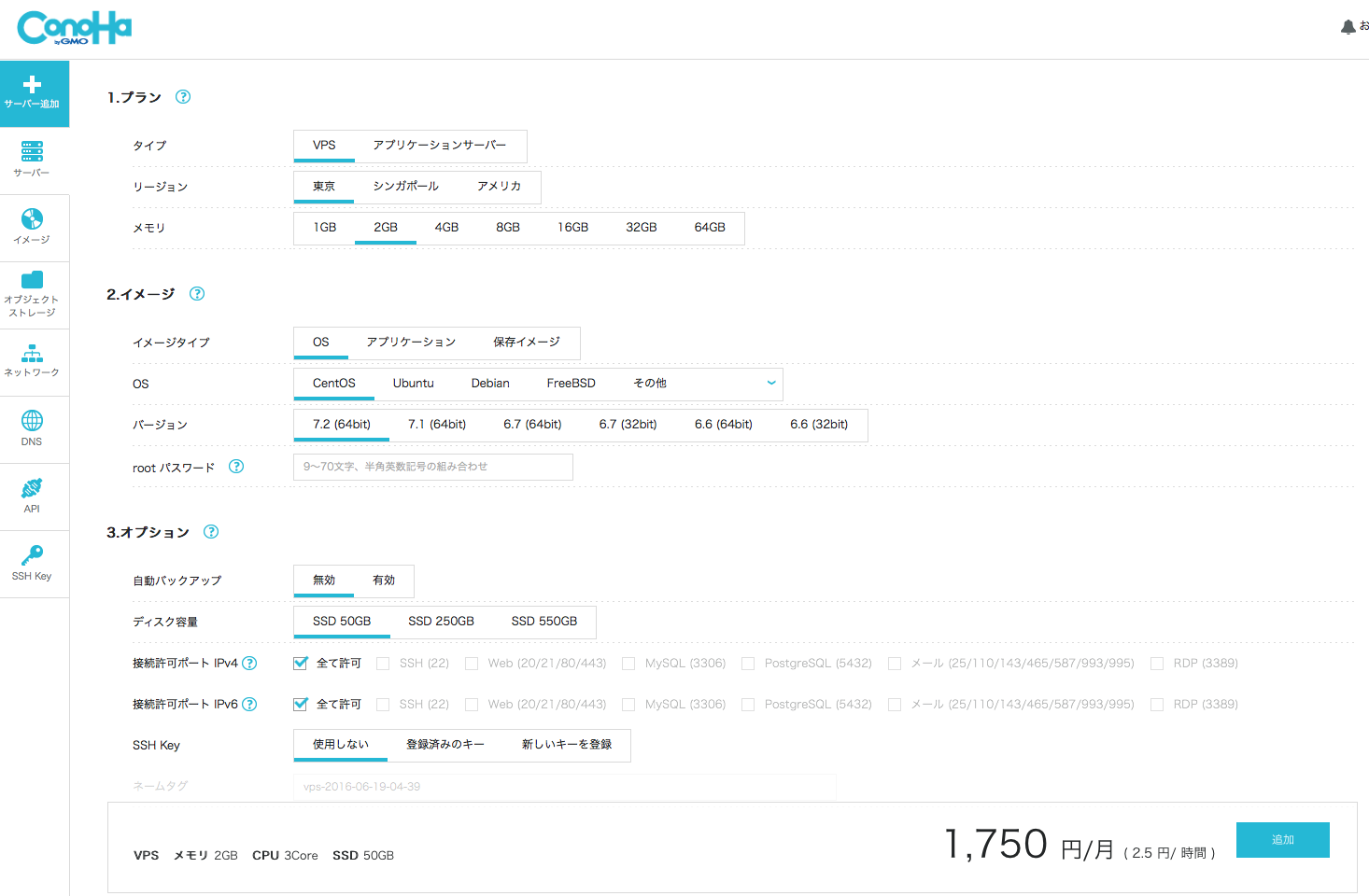Switch image type to 保存イメージ
The height and width of the screenshot is (896, 1369).
[527, 343]
